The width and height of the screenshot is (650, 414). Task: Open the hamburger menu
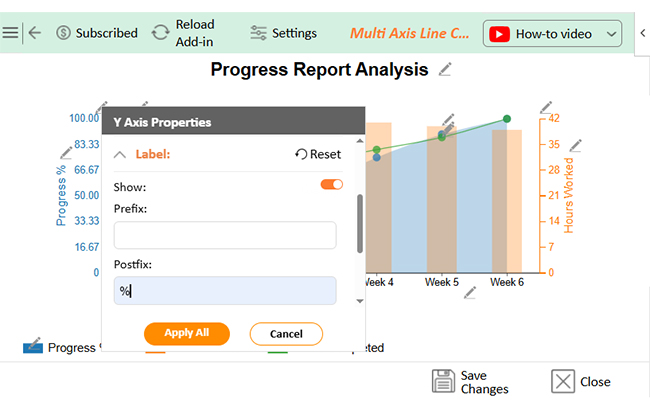10,33
